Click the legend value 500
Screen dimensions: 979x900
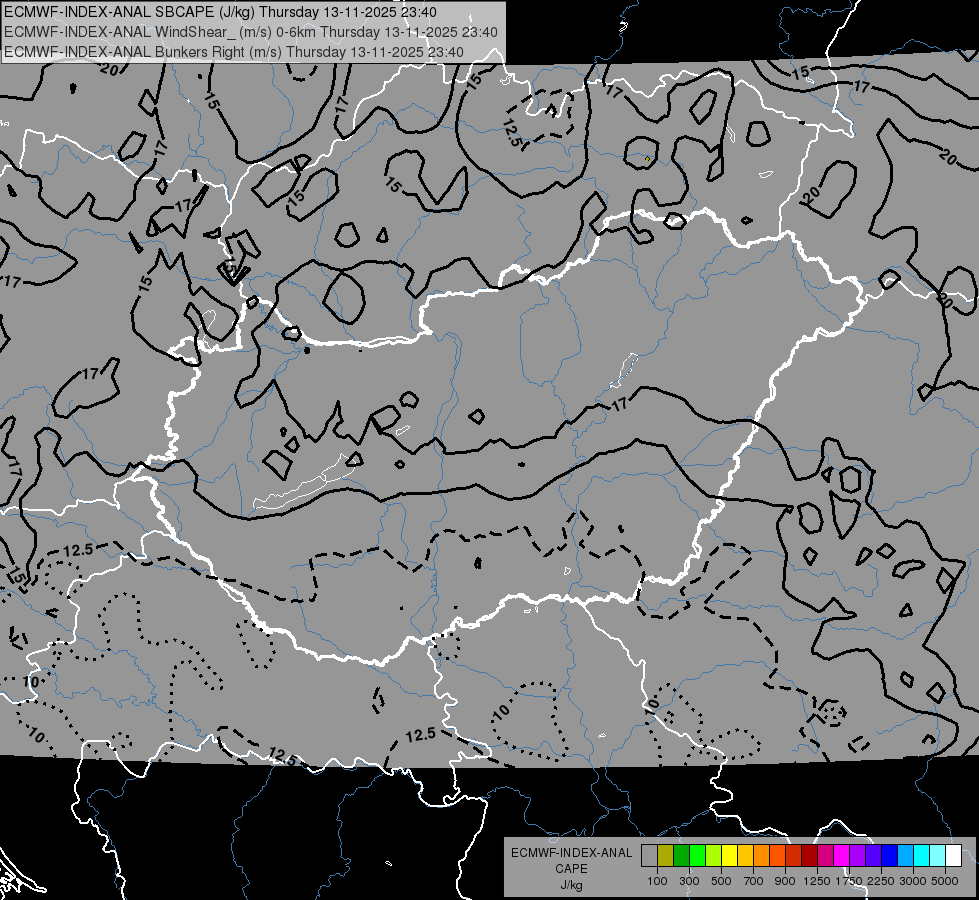pos(721,881)
